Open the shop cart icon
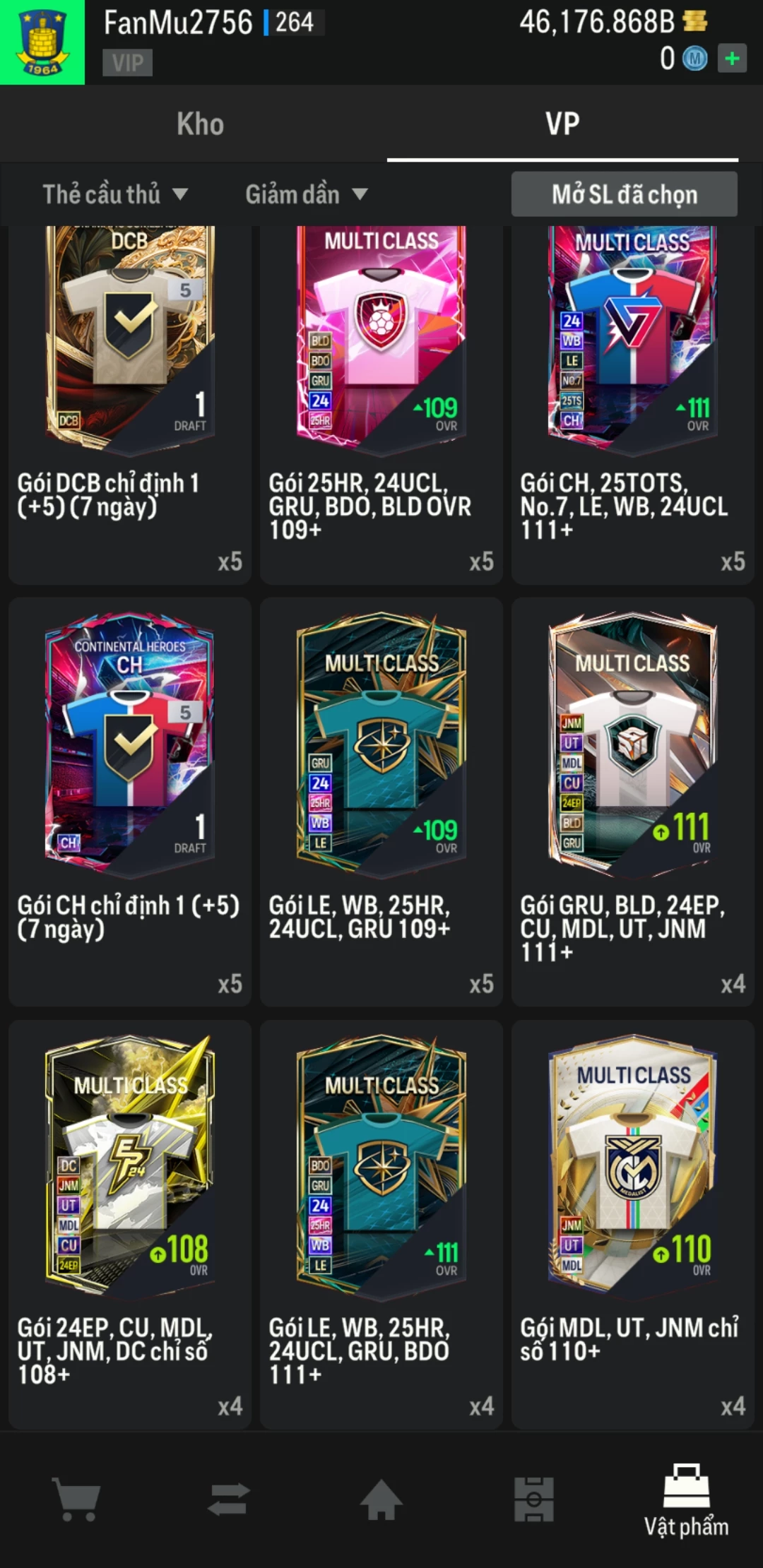 click(76, 1499)
